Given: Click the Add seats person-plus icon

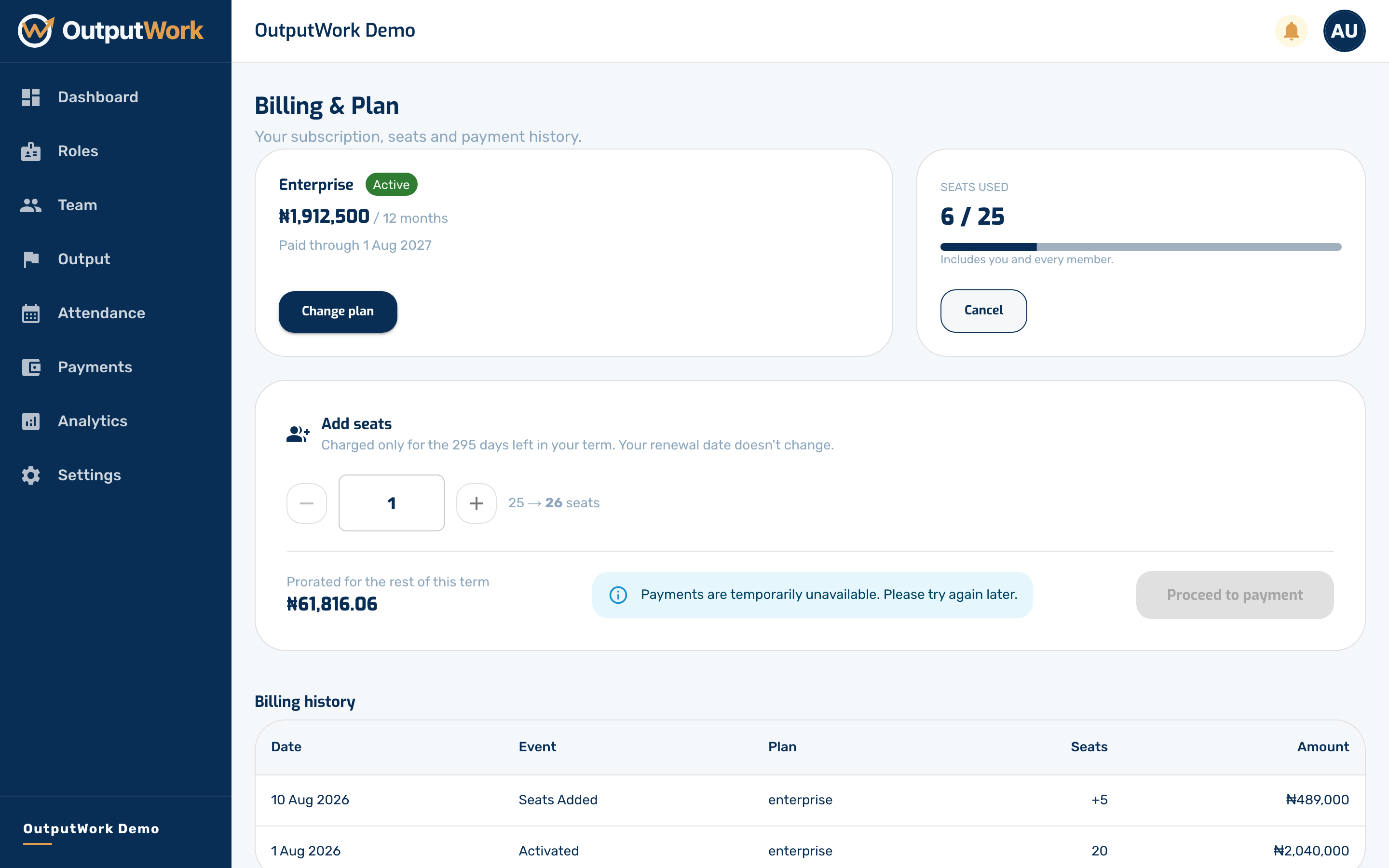Looking at the screenshot, I should 298,434.
